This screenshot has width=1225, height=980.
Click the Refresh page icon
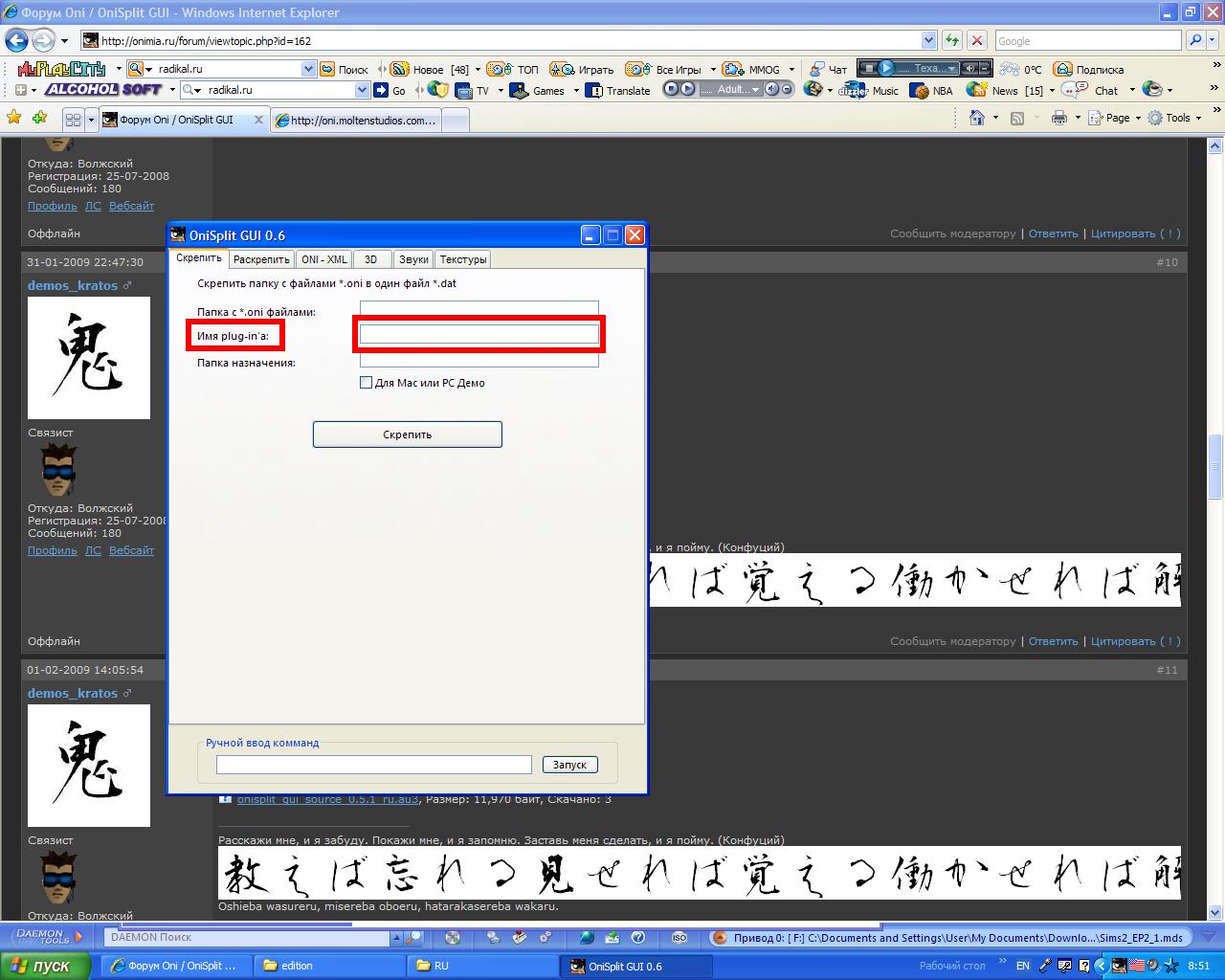tap(951, 40)
